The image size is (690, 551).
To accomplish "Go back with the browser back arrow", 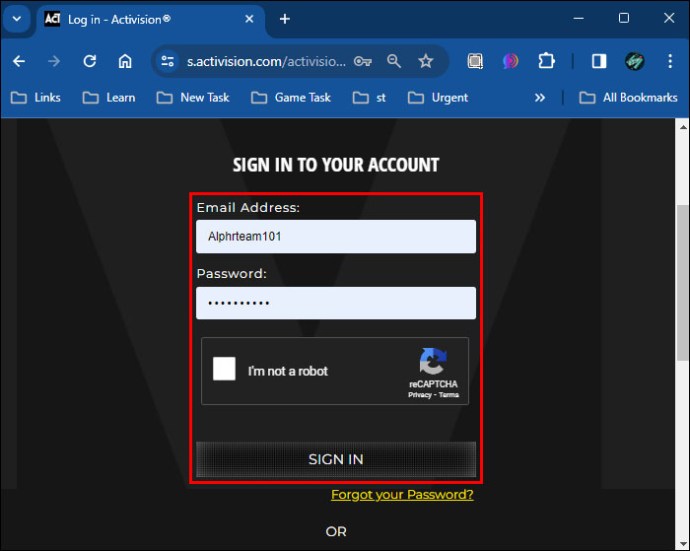I will (19, 61).
